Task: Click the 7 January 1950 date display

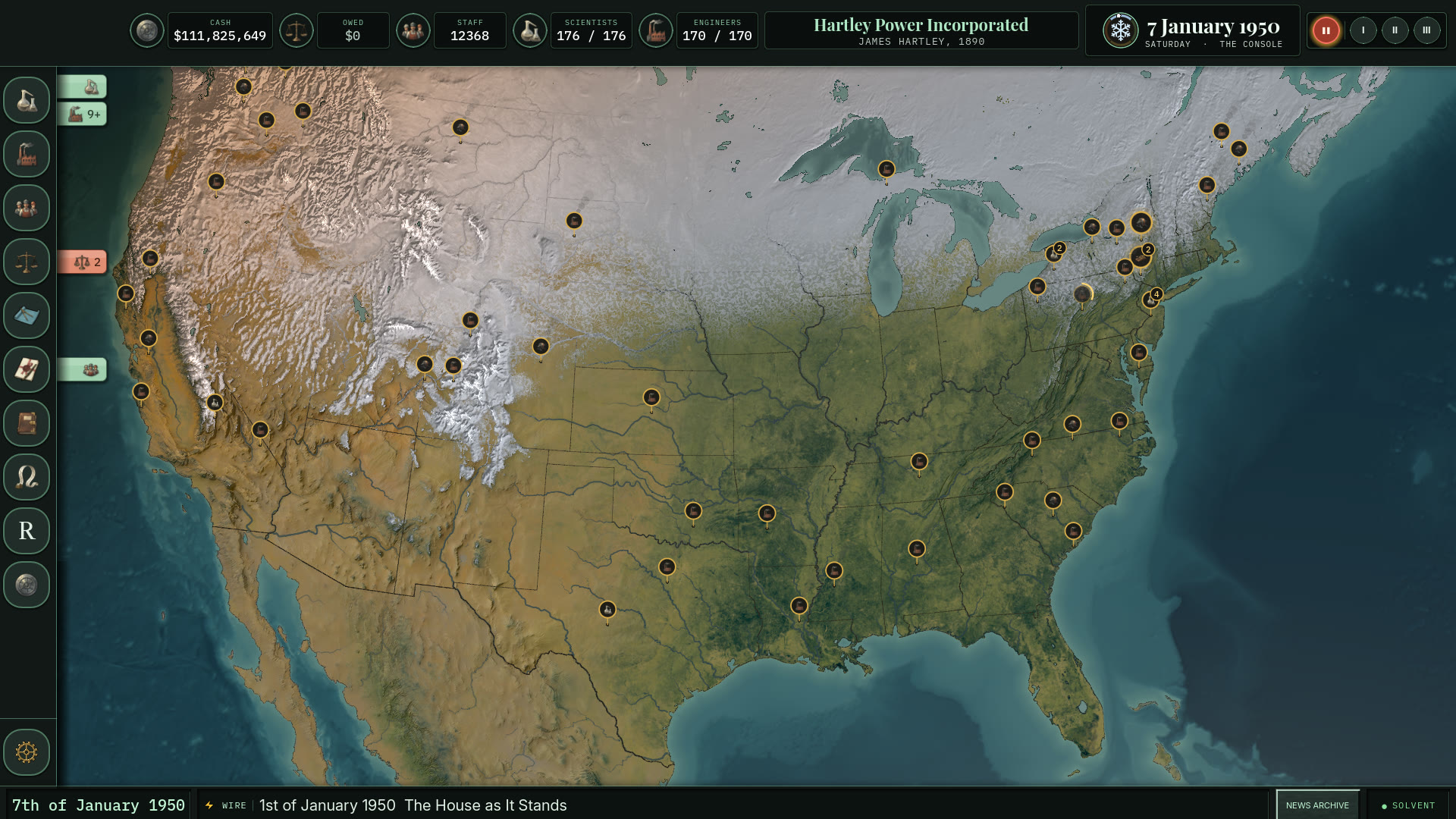Action: 1213,27
